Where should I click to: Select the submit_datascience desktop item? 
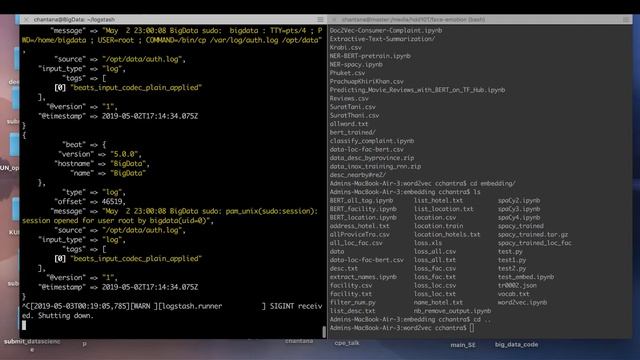pyautogui.click(x=32, y=344)
